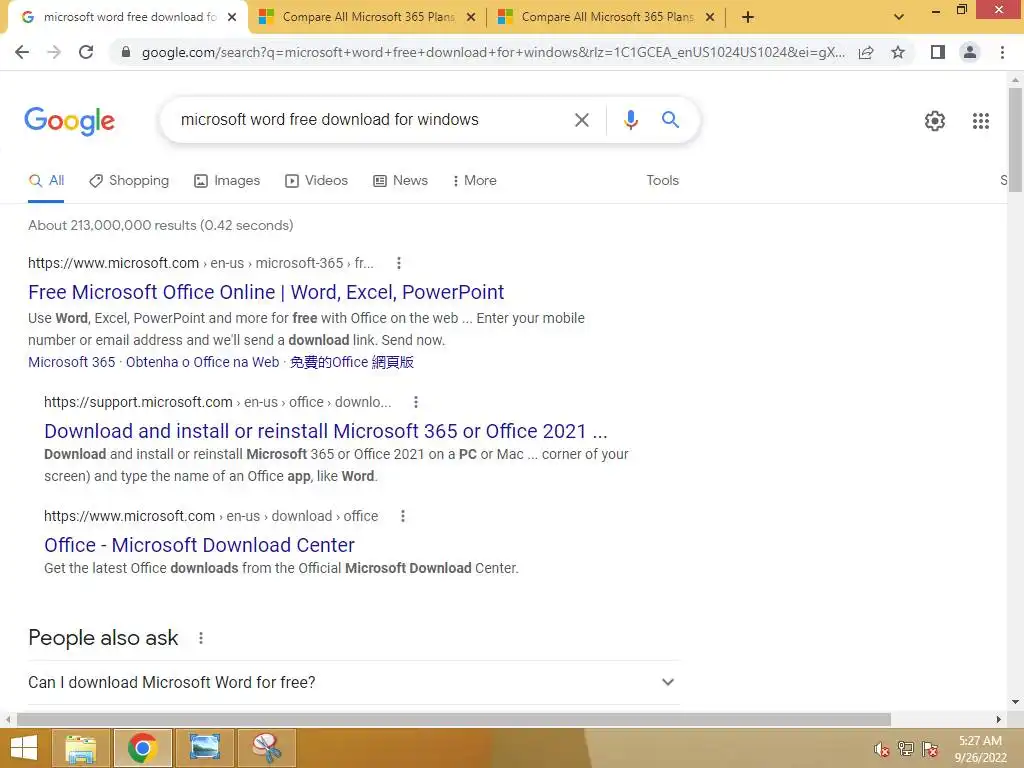Viewport: 1024px width, 768px height.
Task: Open the Google apps grid
Action: 980,121
